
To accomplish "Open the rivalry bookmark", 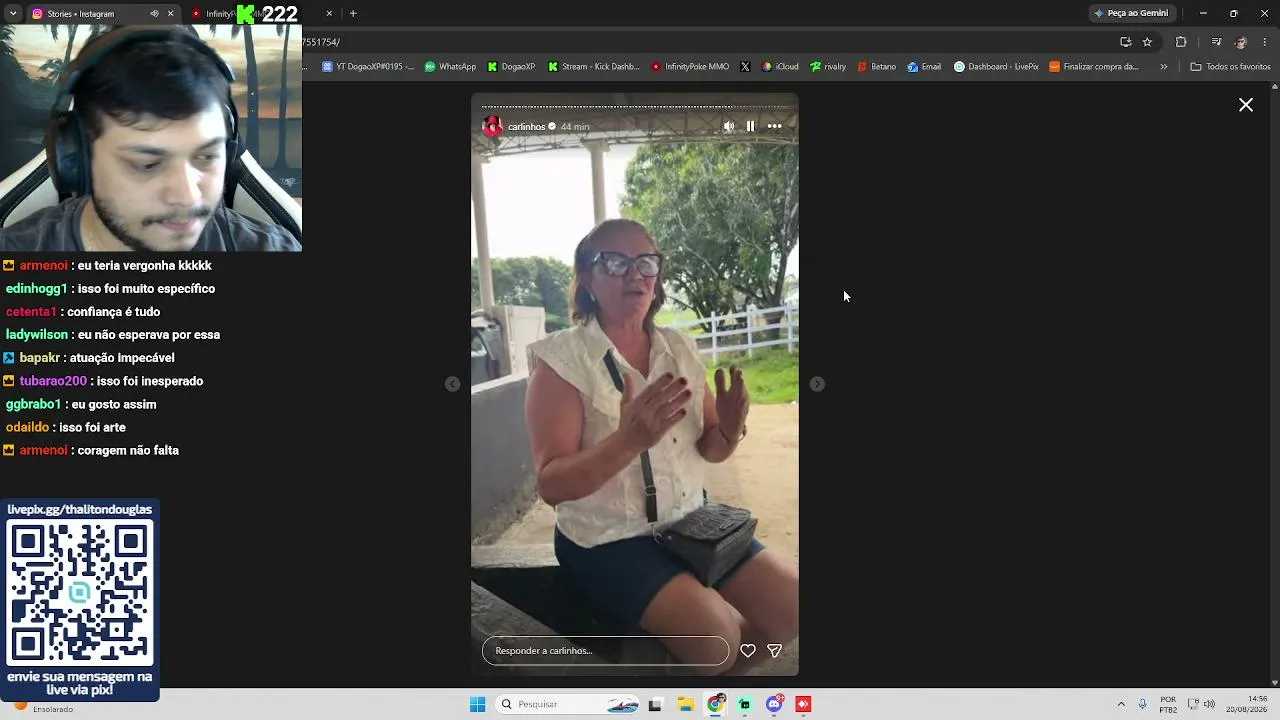I will 828,67.
